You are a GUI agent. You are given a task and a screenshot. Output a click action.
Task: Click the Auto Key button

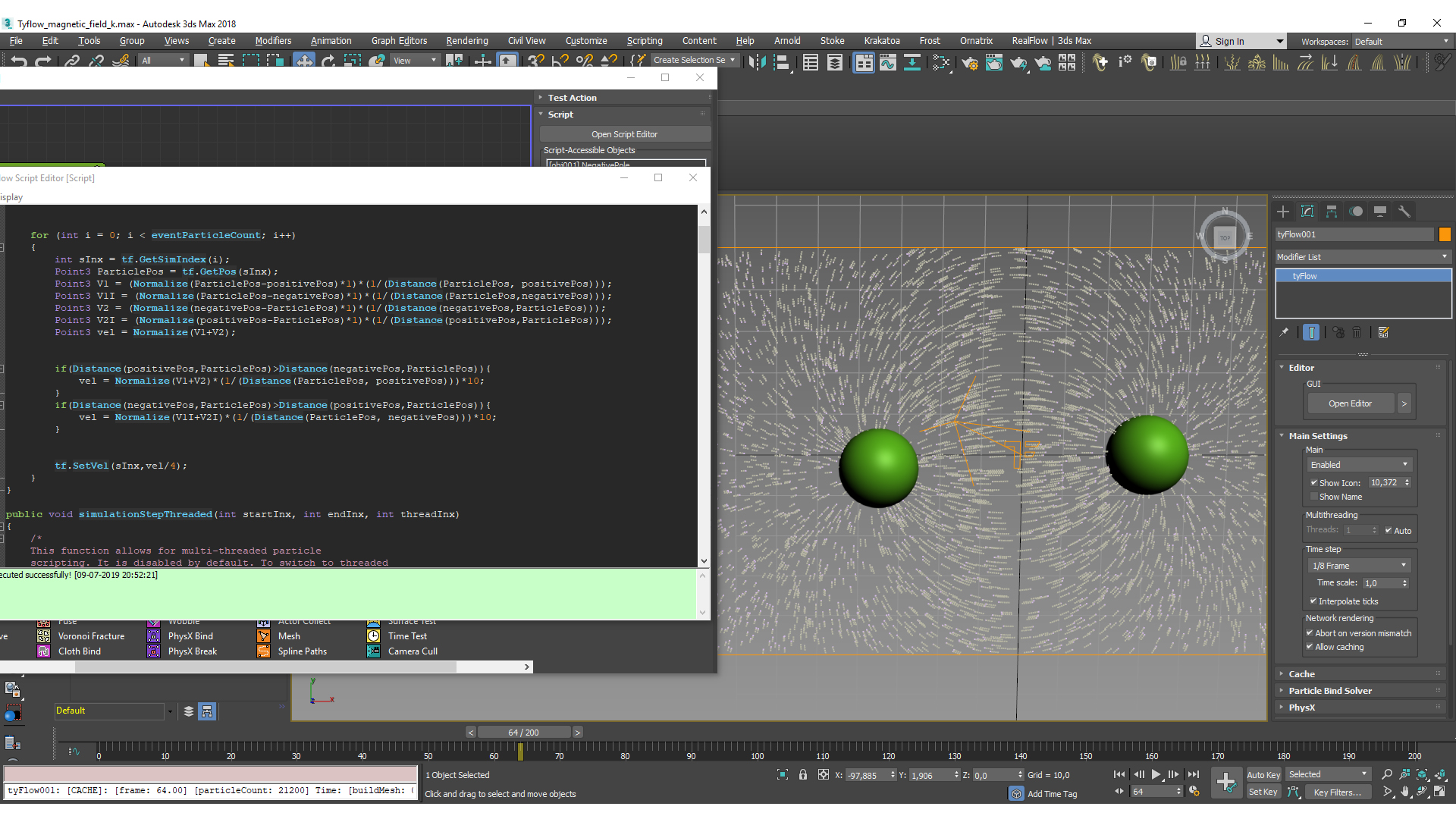[x=1263, y=775]
